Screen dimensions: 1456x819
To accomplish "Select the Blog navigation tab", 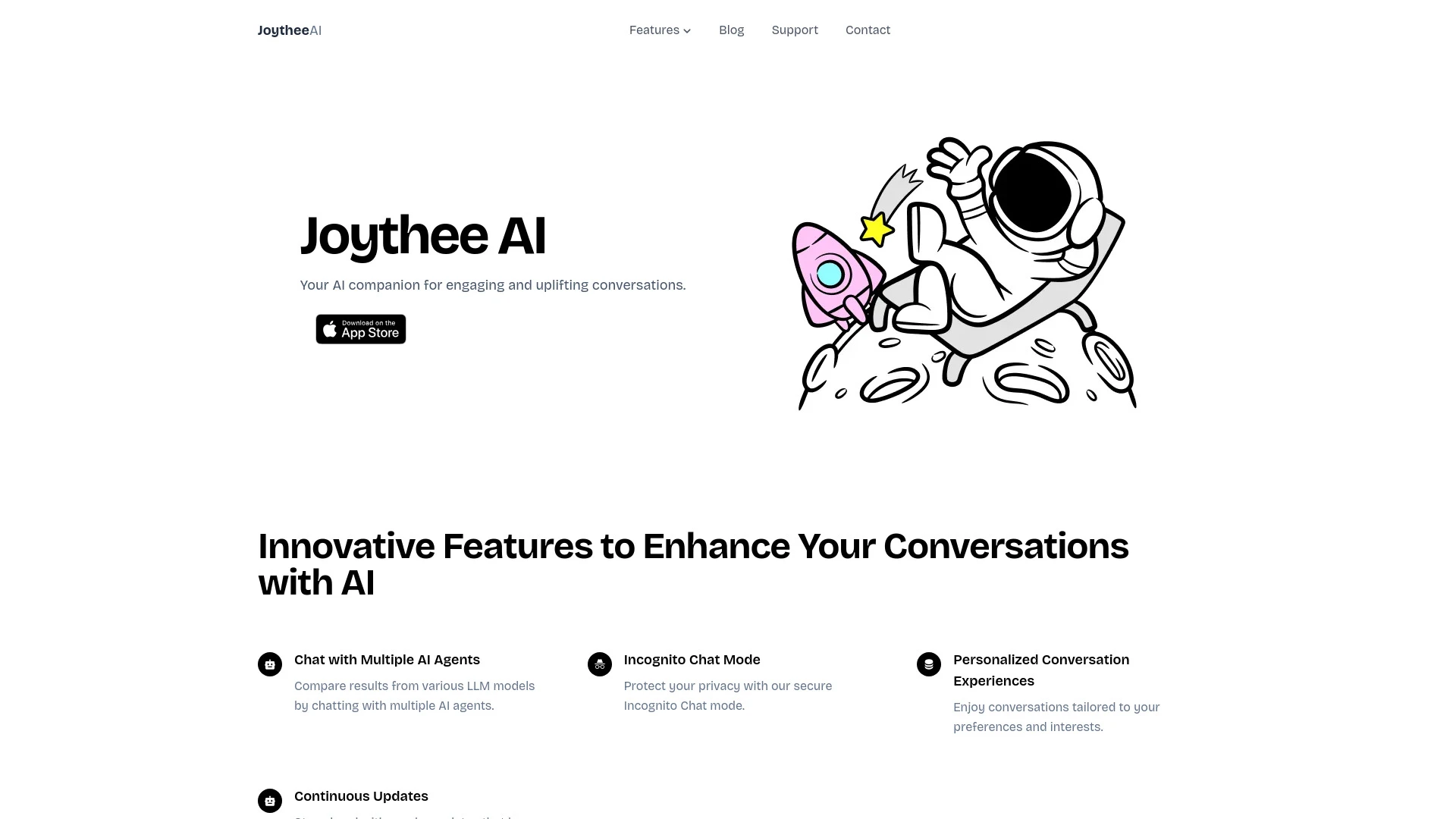I will coord(731,30).
